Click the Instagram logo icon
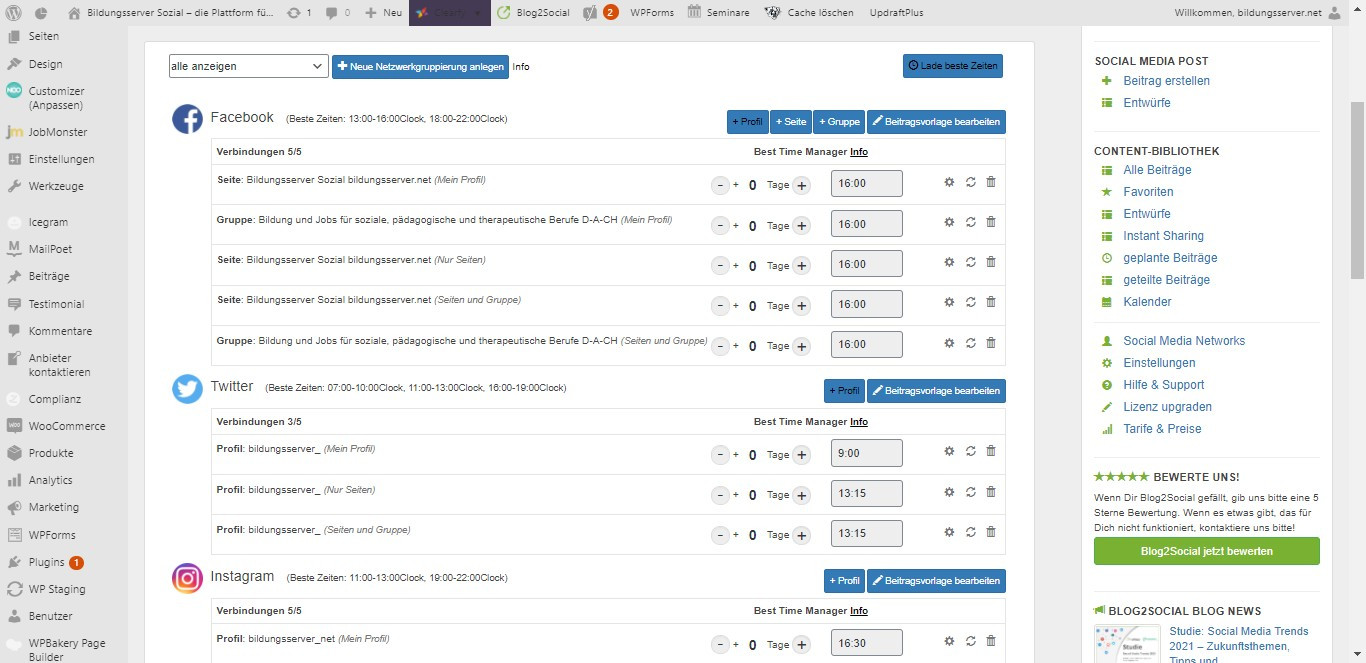Screen dimensions: 1366x663 coord(187,578)
